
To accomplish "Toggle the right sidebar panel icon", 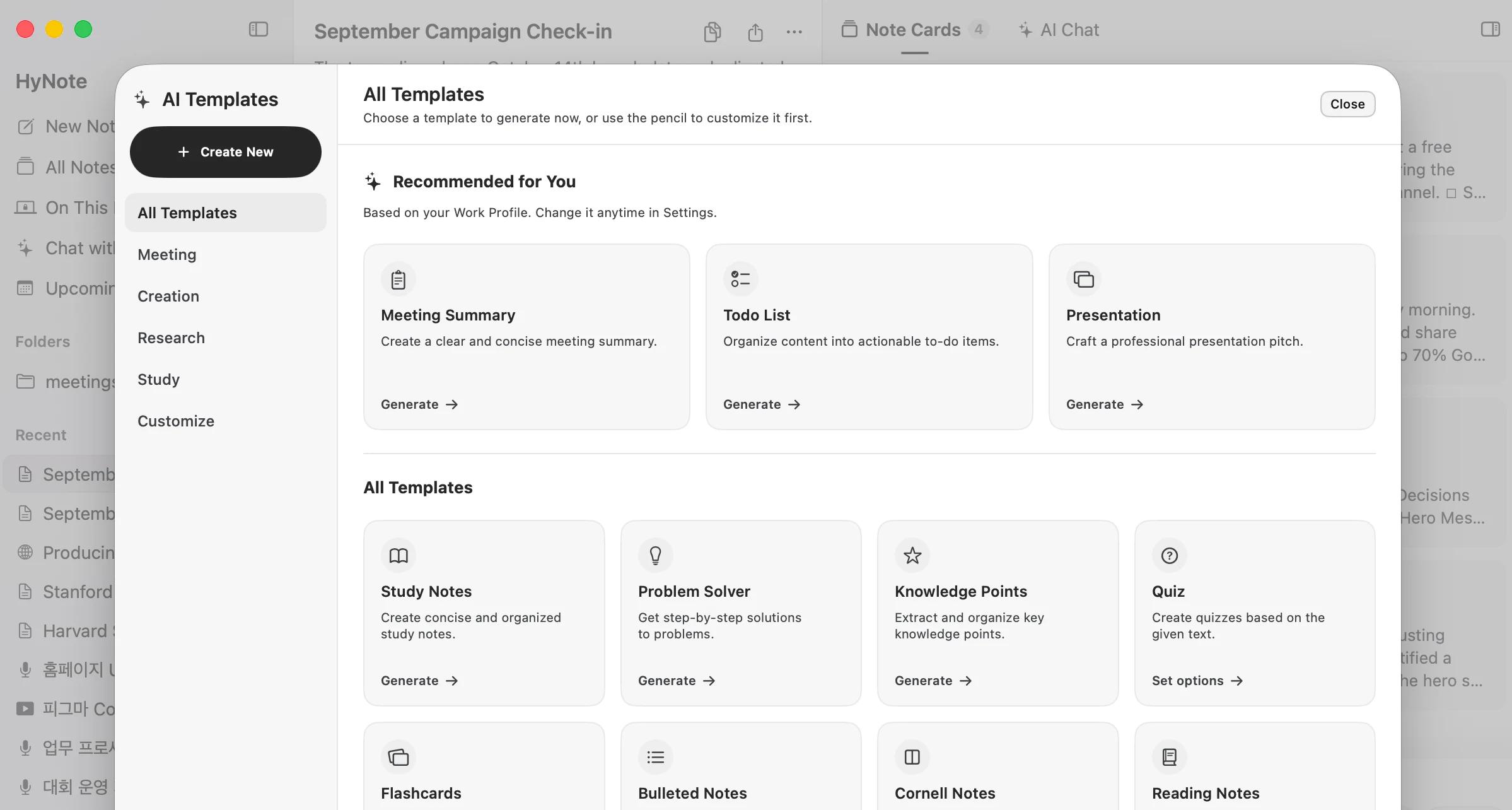I will click(1491, 29).
